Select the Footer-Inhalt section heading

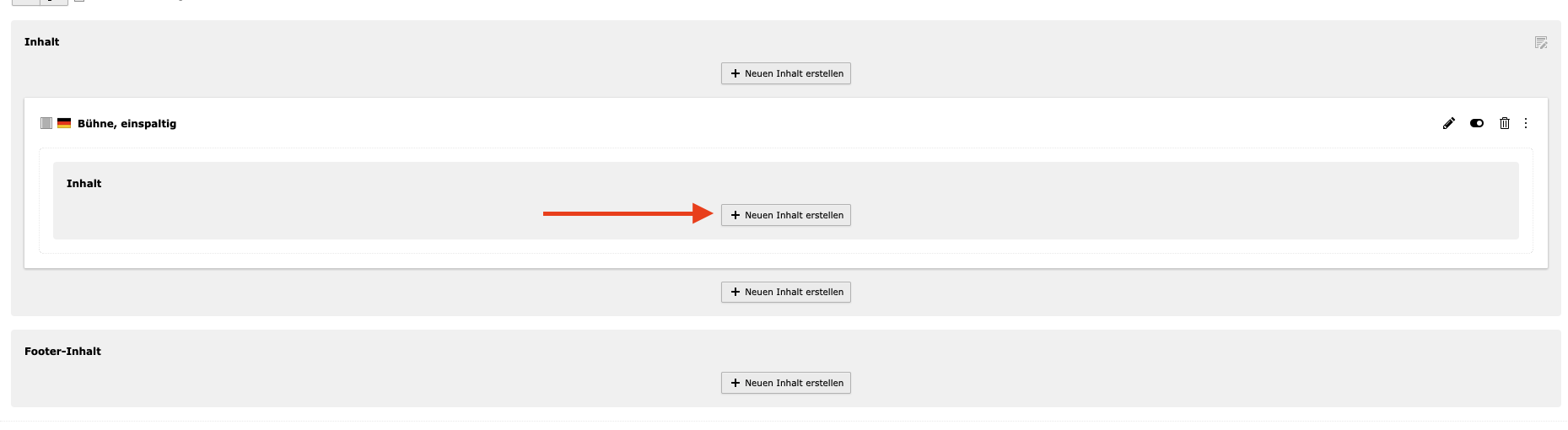[x=62, y=352]
